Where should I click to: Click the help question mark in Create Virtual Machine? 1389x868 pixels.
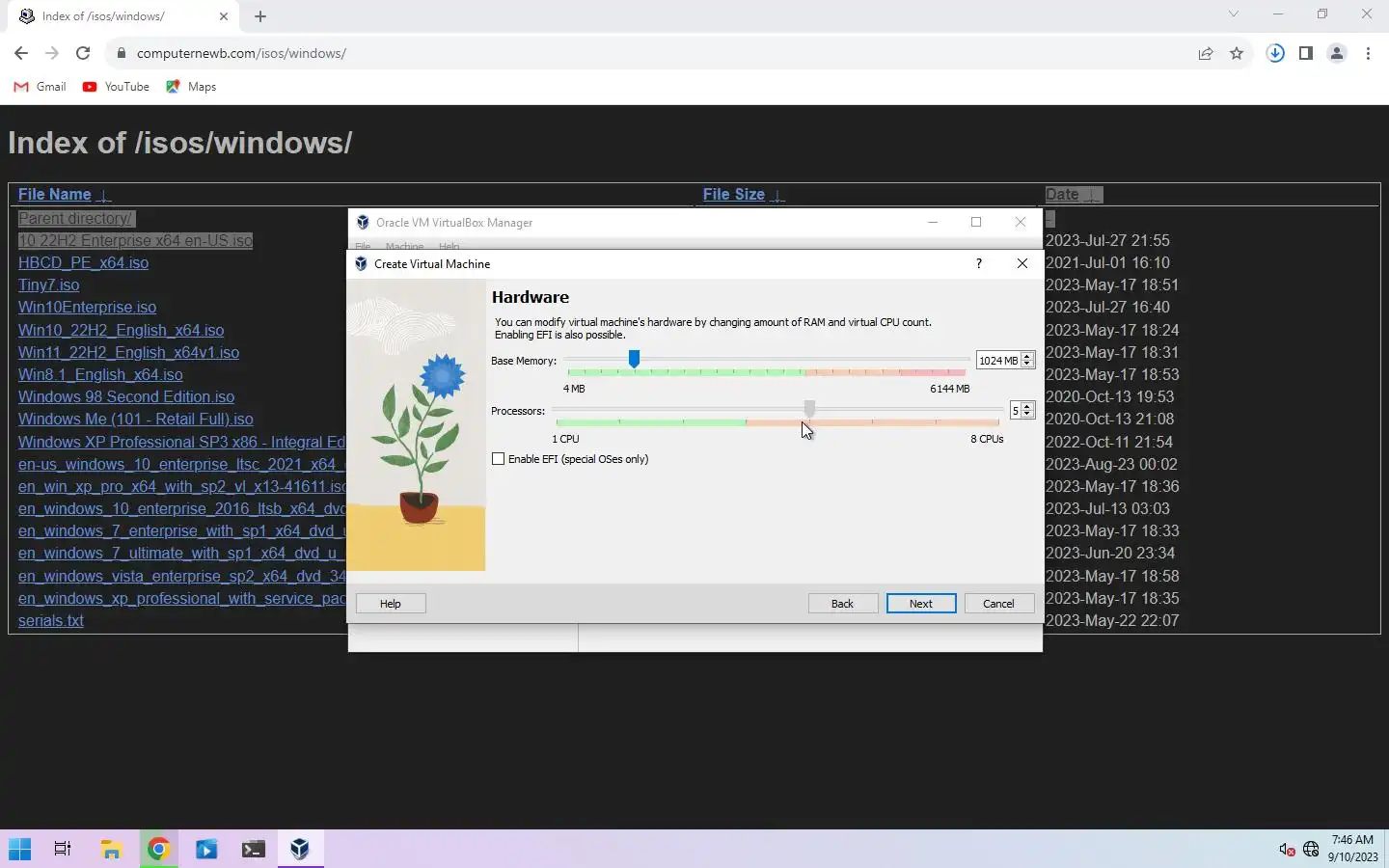point(979,263)
